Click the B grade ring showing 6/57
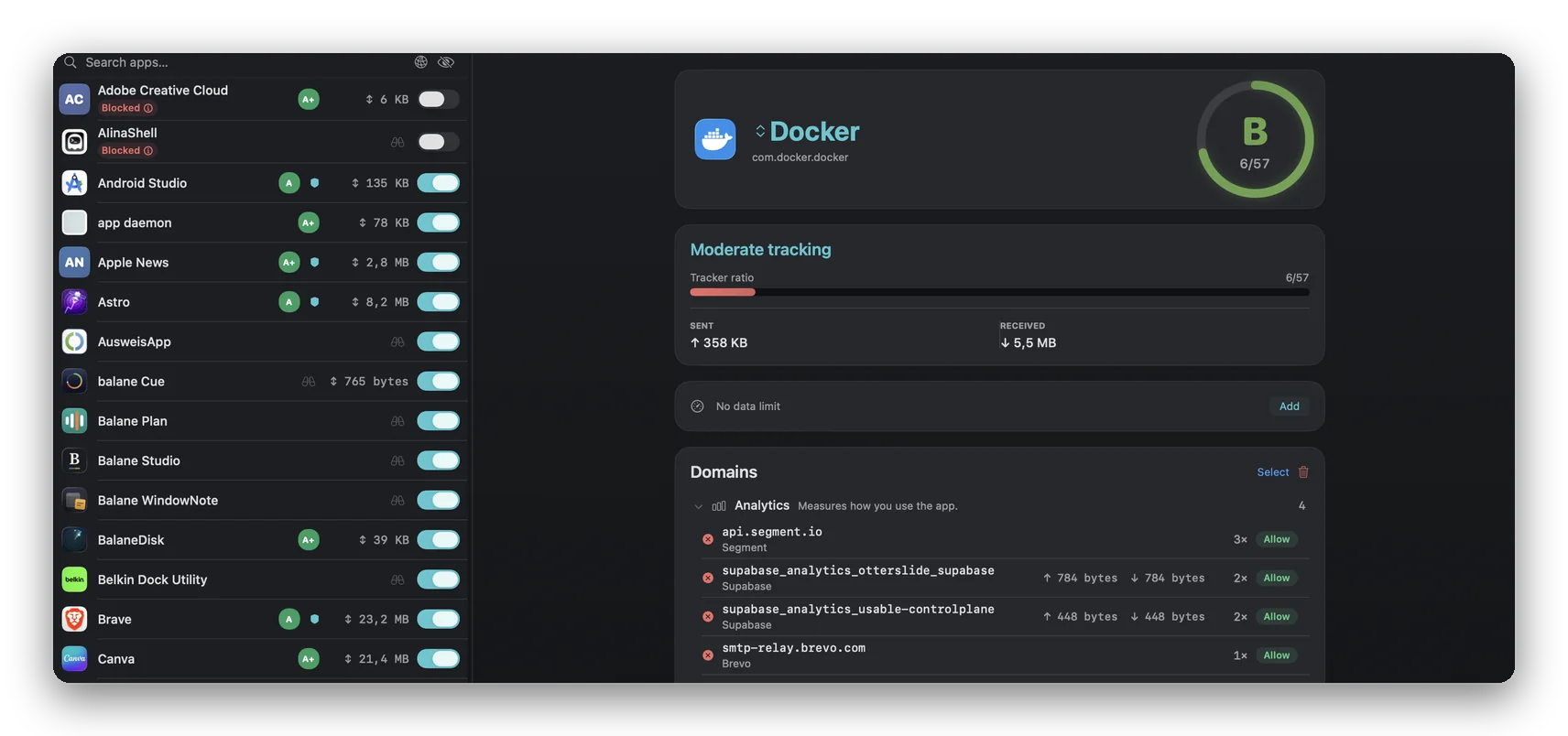The image size is (1568, 736). (x=1255, y=139)
